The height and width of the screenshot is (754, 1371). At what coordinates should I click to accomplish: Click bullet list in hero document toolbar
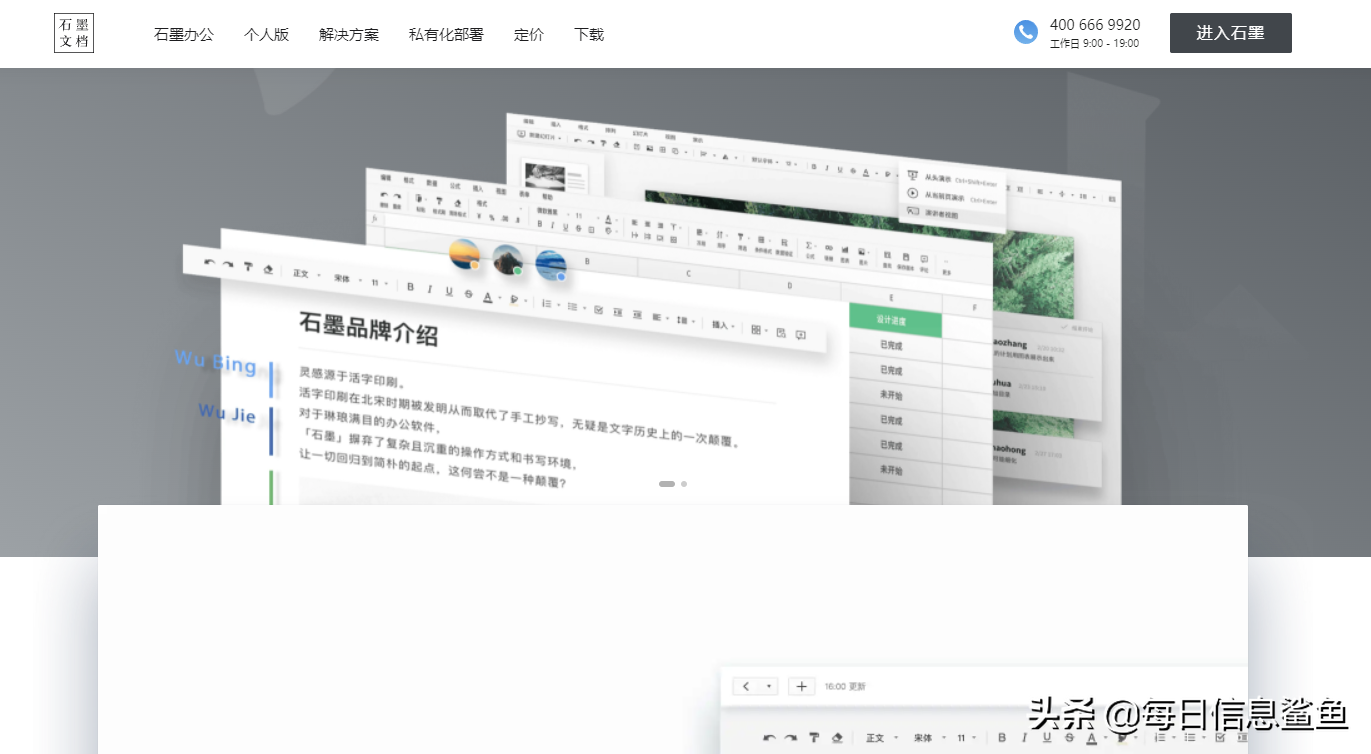click(574, 306)
